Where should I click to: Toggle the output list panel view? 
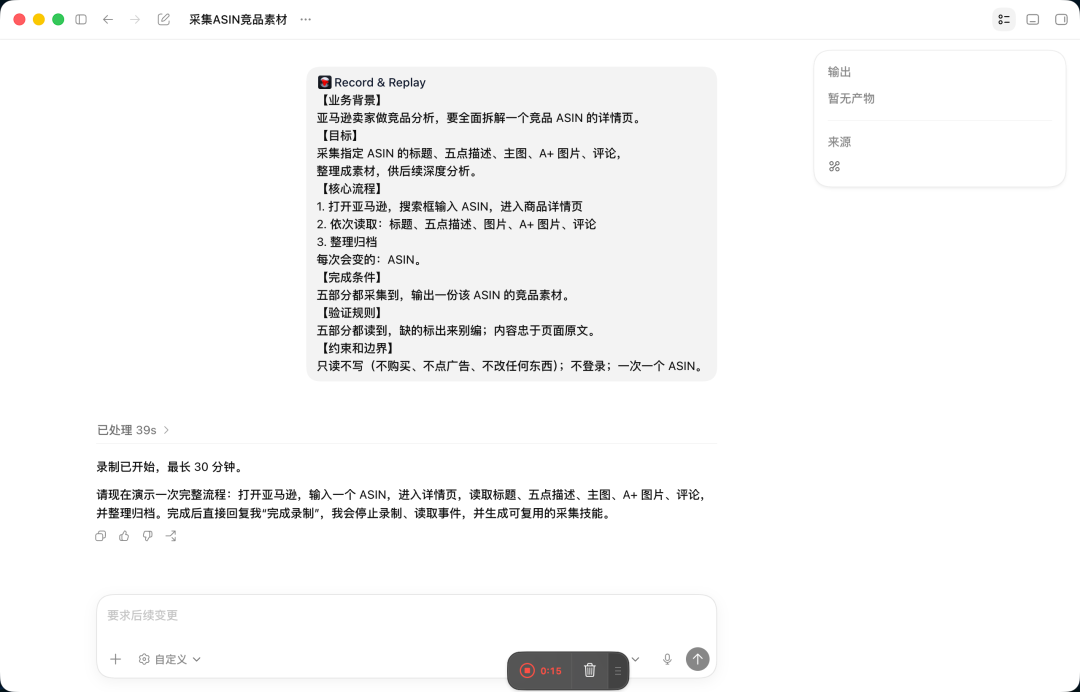click(1004, 19)
